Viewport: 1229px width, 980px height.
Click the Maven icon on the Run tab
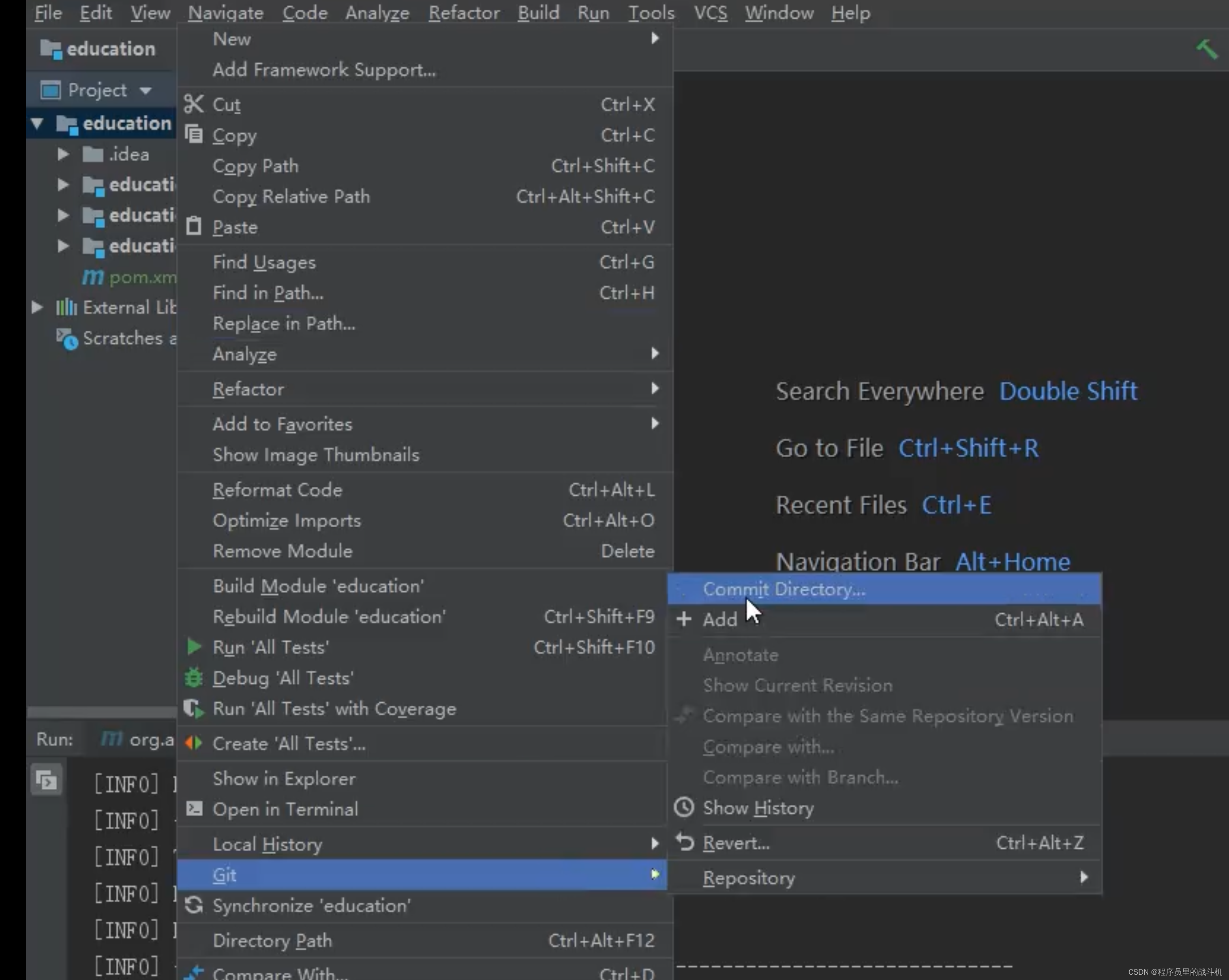pos(112,739)
